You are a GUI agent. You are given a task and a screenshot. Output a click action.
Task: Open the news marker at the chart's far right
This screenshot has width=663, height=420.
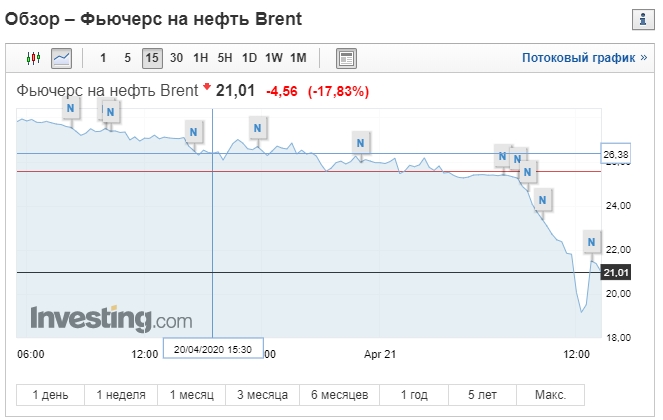tap(591, 242)
